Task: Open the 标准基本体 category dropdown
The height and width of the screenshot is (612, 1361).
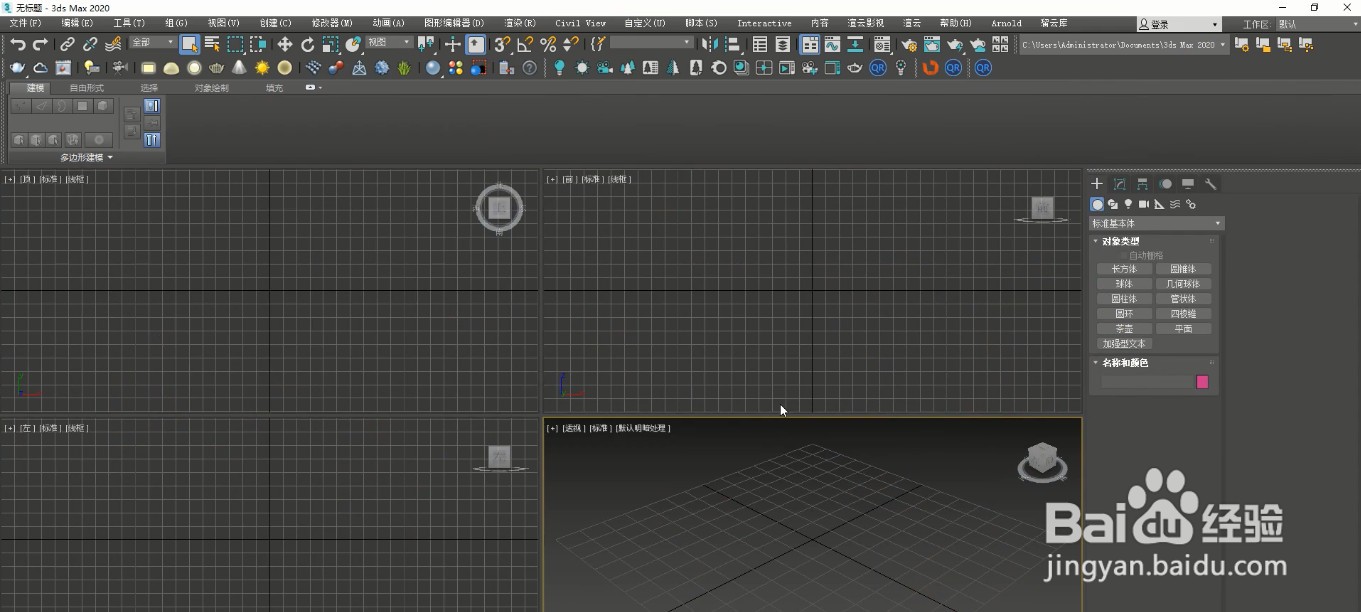Action: (x=1156, y=223)
